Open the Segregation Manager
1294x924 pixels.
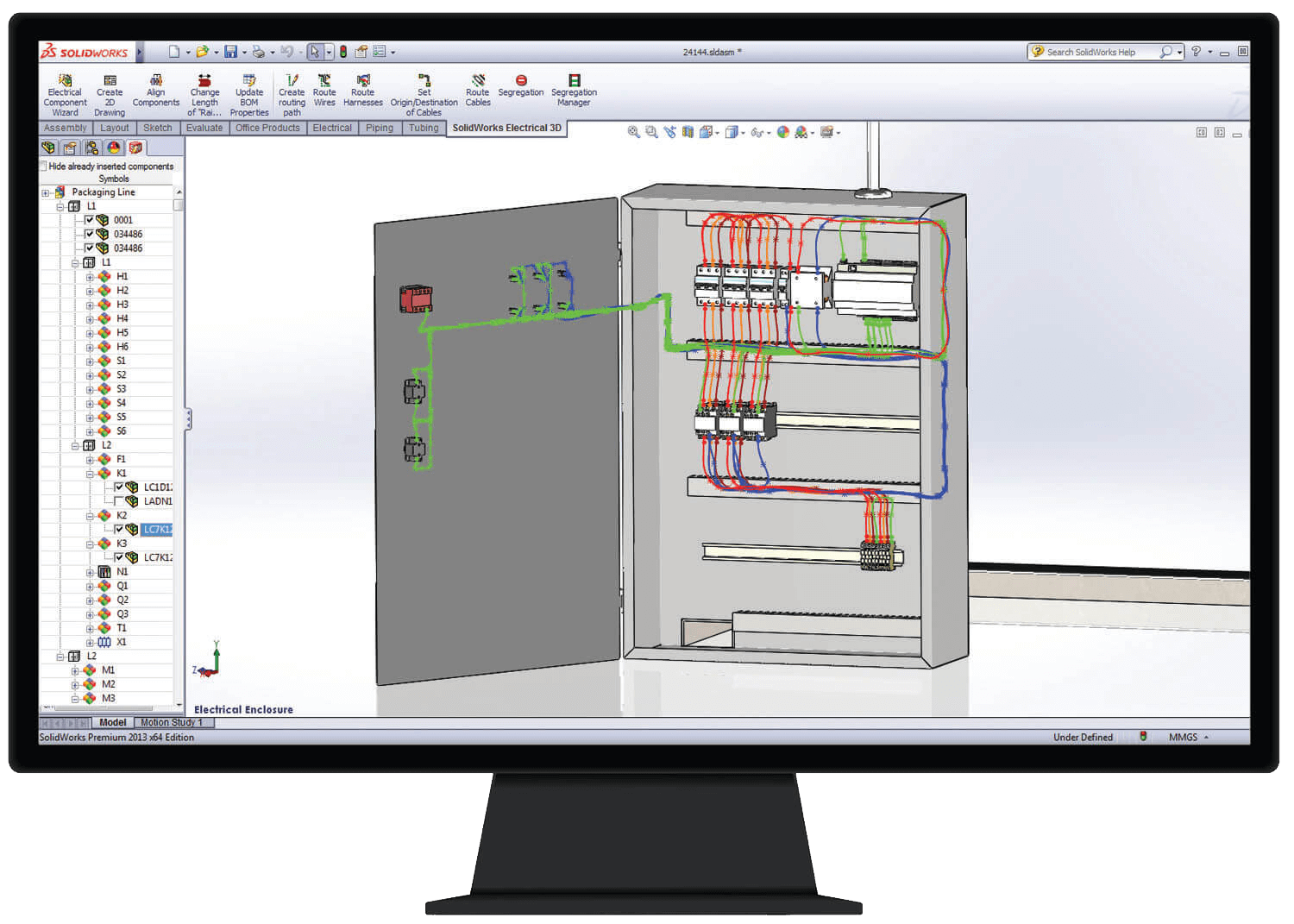click(x=574, y=91)
